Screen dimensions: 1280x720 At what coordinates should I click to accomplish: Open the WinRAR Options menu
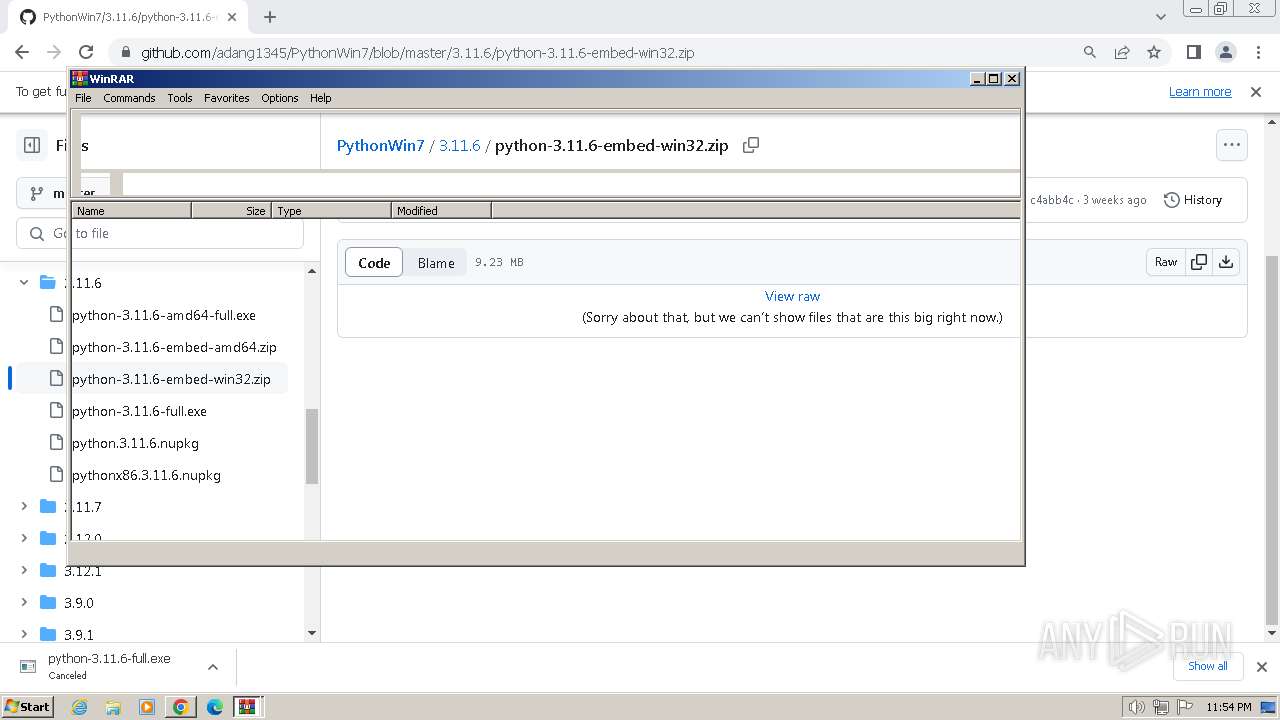click(x=280, y=98)
